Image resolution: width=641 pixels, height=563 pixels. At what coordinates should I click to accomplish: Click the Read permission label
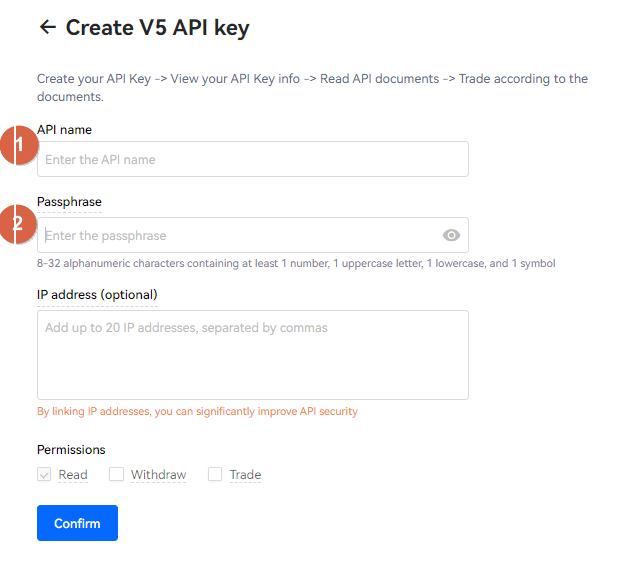(73, 474)
